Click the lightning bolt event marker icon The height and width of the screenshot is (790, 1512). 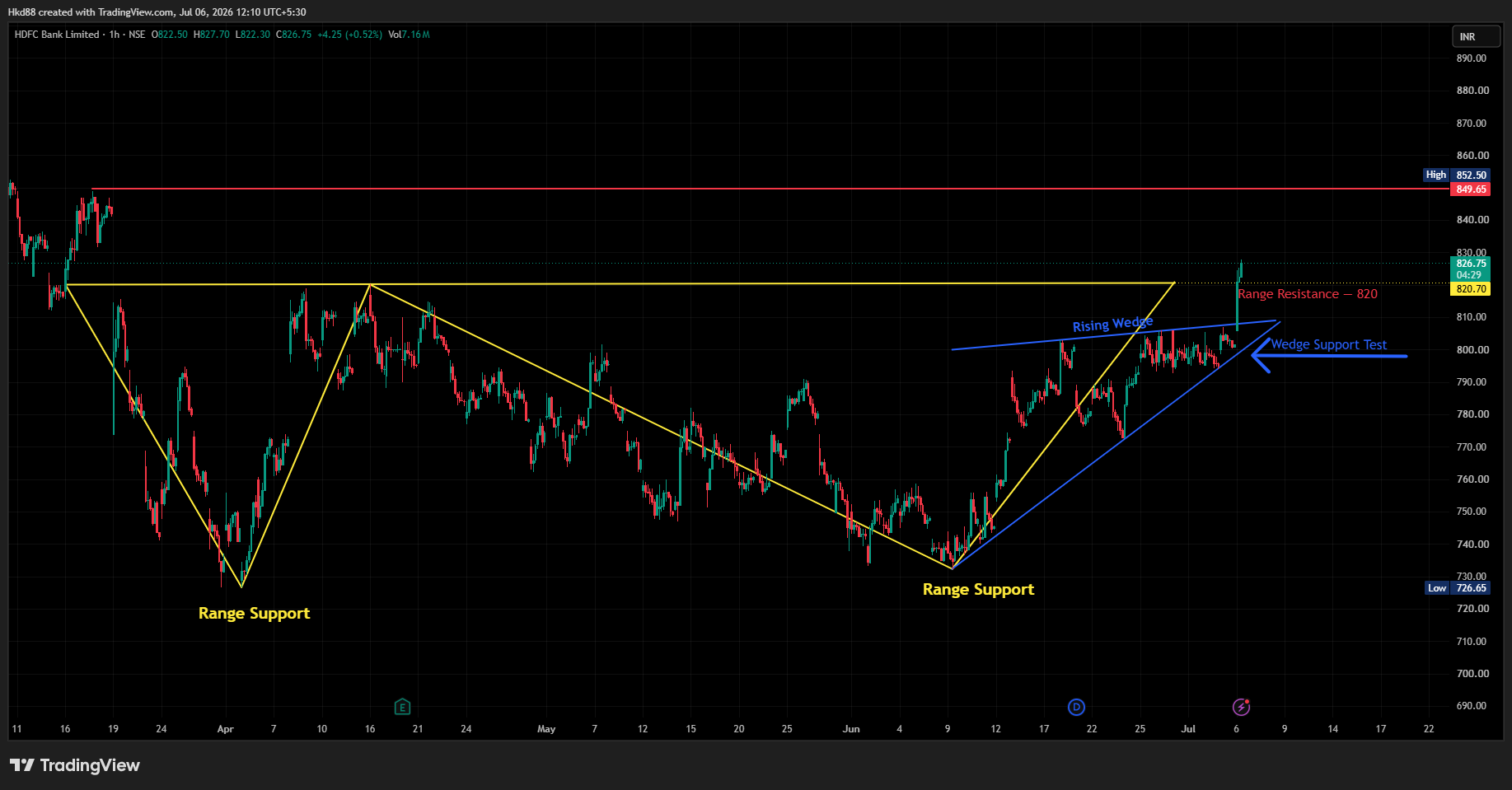(1241, 707)
